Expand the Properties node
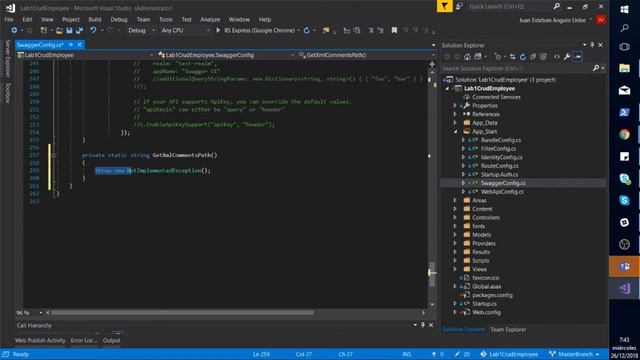This screenshot has height=360, width=640. (455, 105)
